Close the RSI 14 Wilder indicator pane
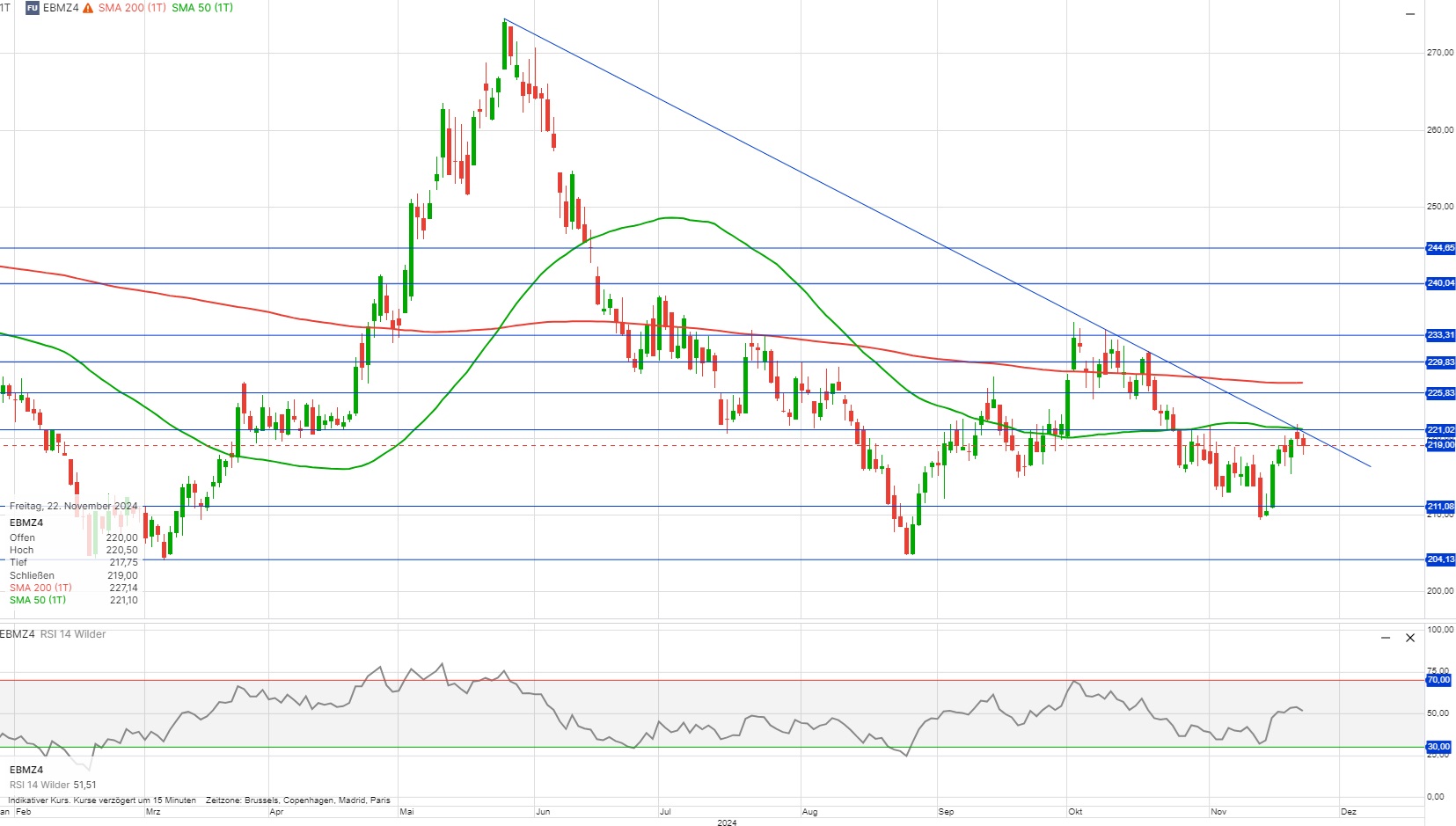The image size is (1456, 826). (x=1410, y=638)
